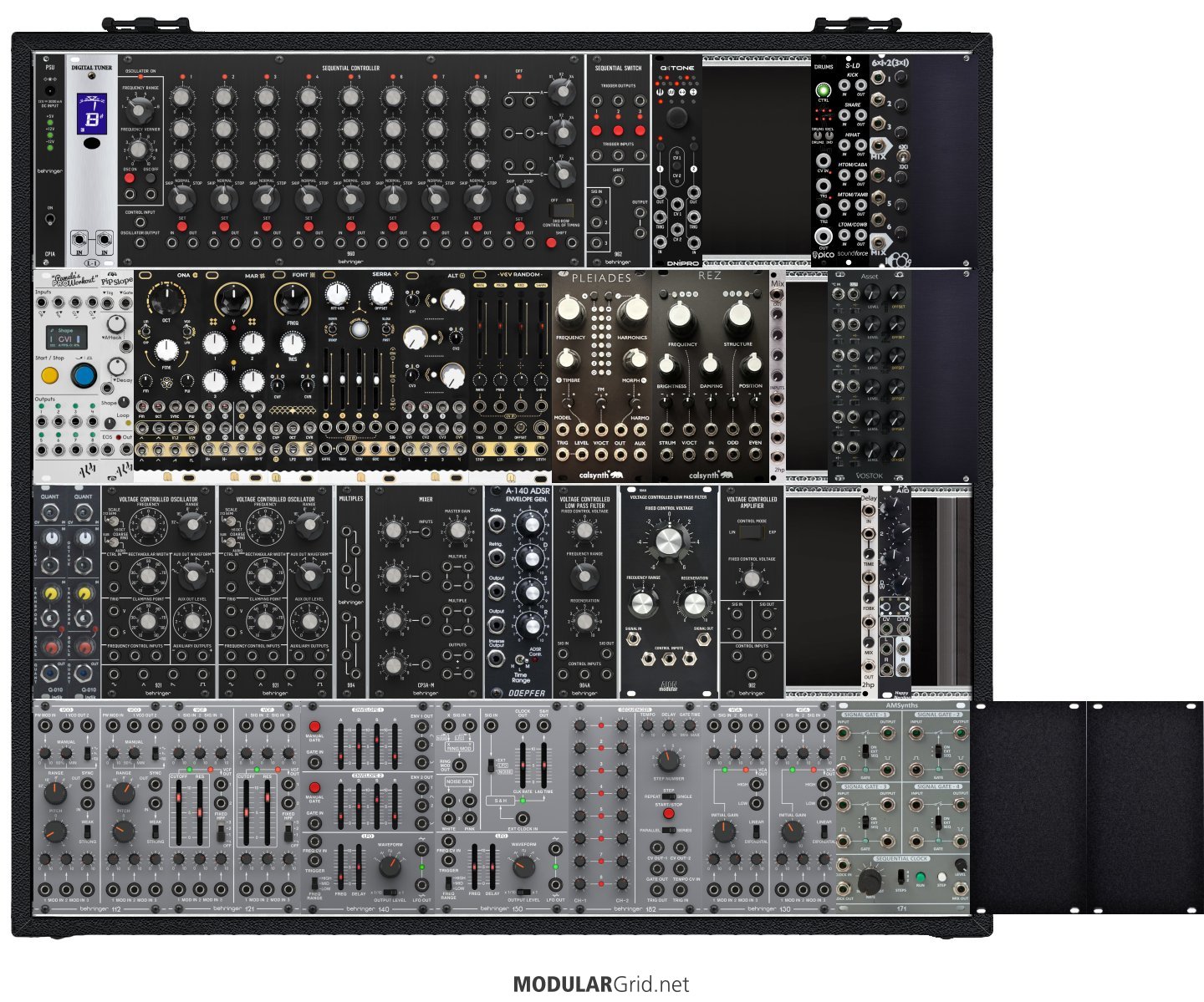The height and width of the screenshot is (1002, 1204).
Task: Click the 902 Fixed Control Voltage knob
Action: (x=752, y=578)
